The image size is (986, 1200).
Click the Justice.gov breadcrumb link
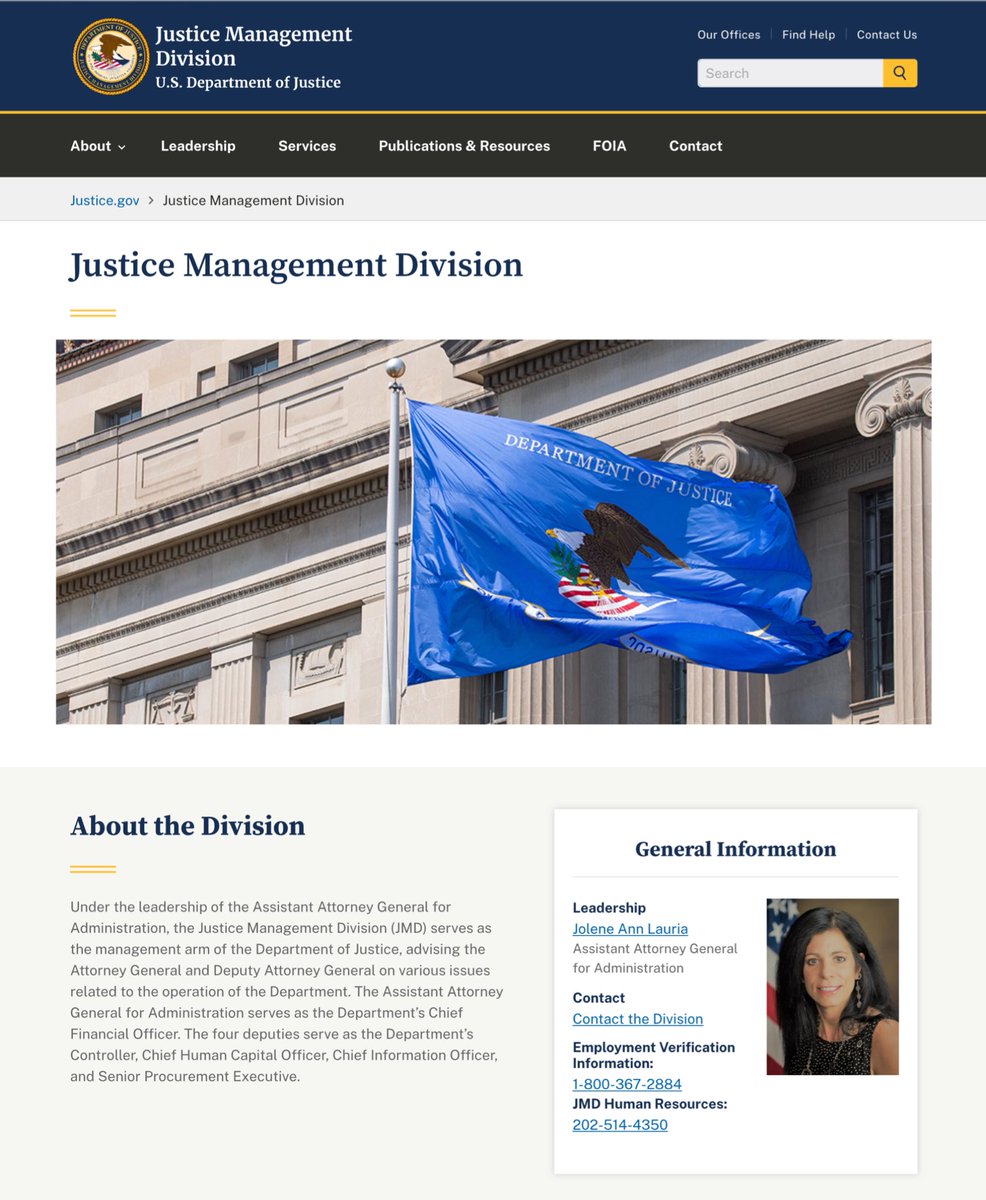point(105,200)
